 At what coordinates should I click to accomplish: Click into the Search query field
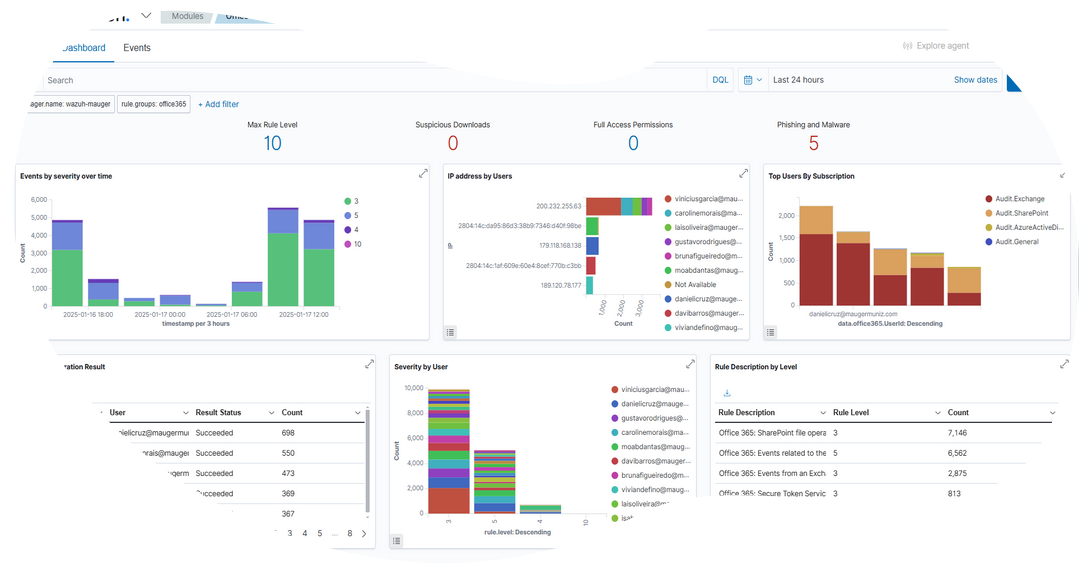(370, 80)
